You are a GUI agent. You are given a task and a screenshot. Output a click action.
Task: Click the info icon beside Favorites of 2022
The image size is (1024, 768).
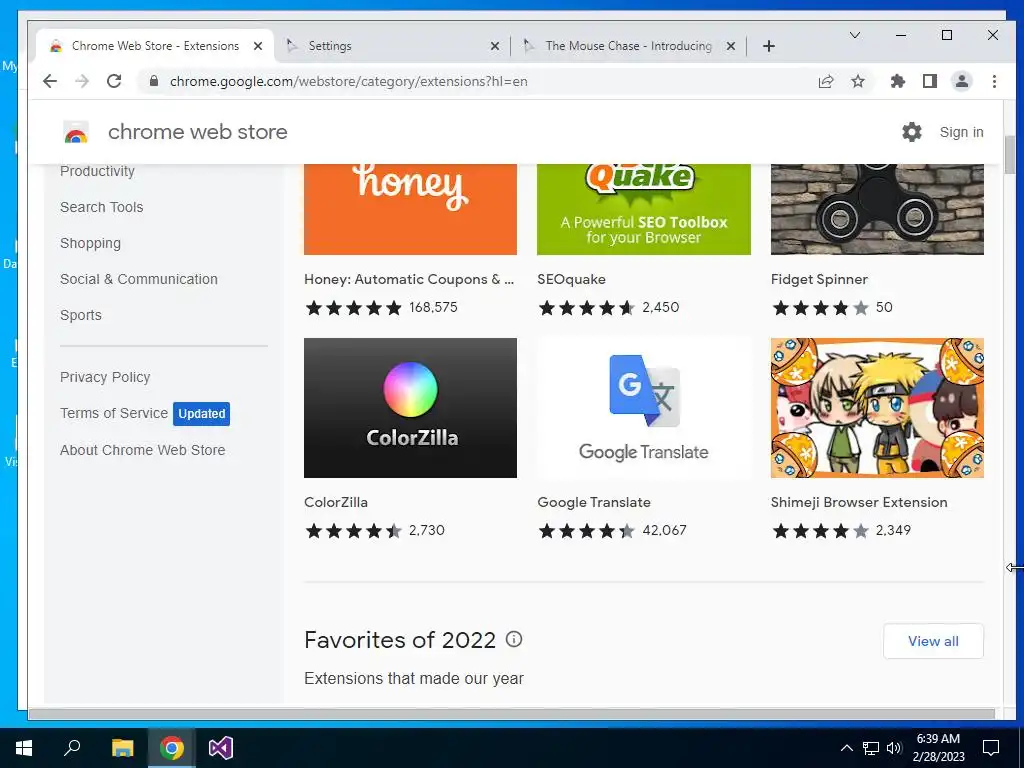click(514, 639)
